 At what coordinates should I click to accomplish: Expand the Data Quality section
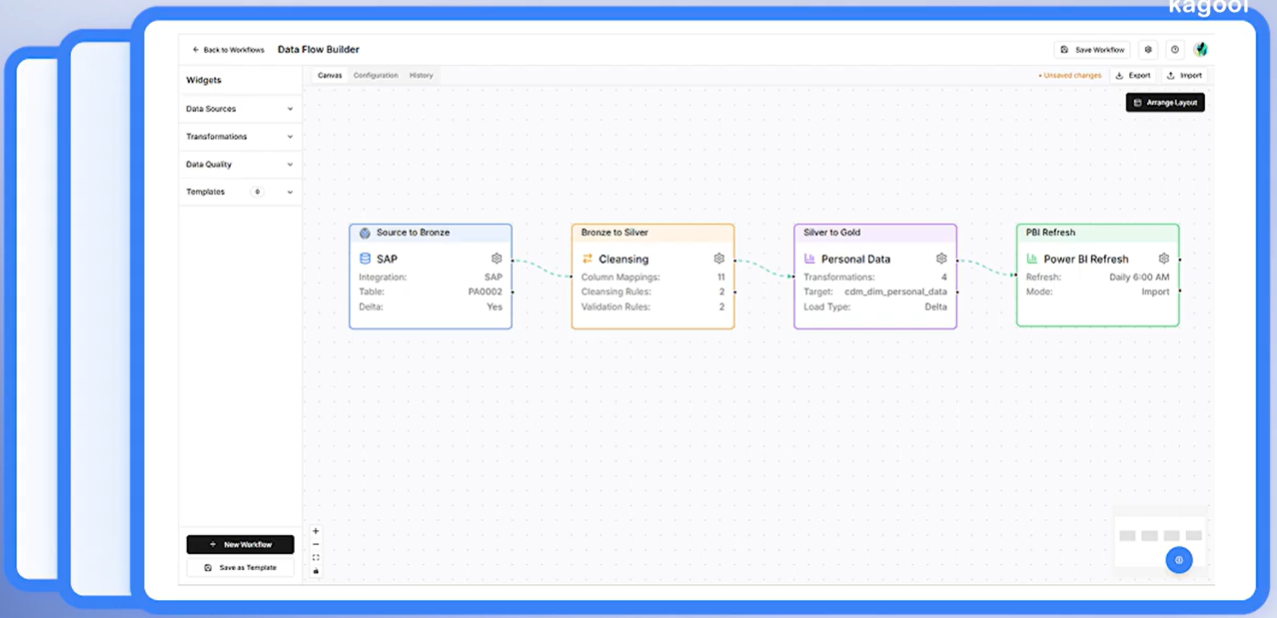pos(240,164)
